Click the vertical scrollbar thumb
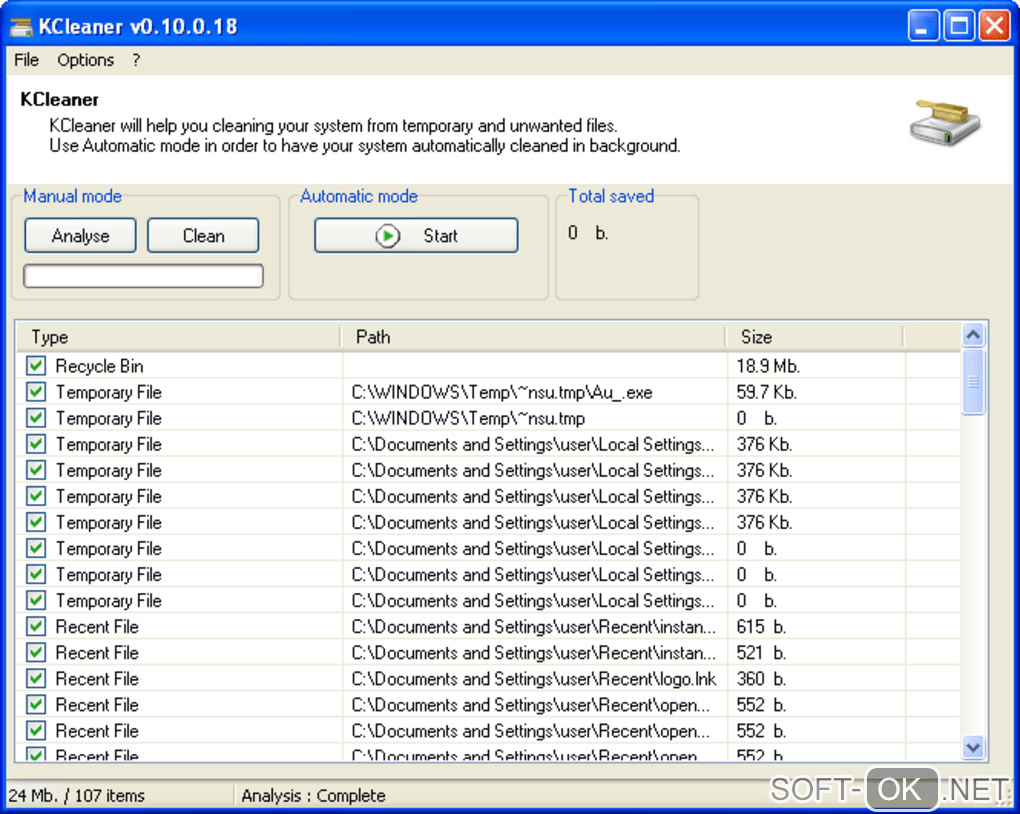 [x=973, y=382]
